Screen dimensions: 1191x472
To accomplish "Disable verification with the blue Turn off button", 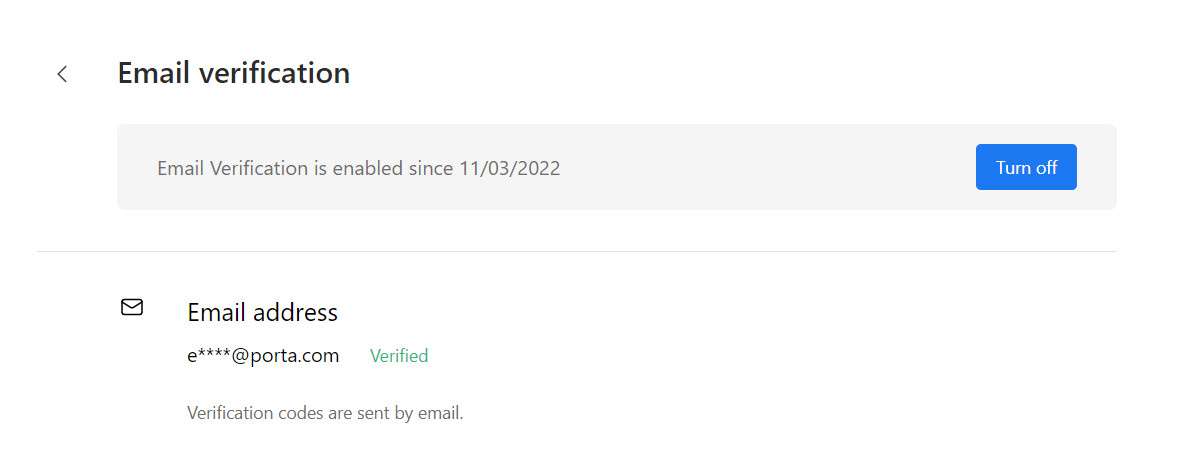I will [x=1025, y=167].
